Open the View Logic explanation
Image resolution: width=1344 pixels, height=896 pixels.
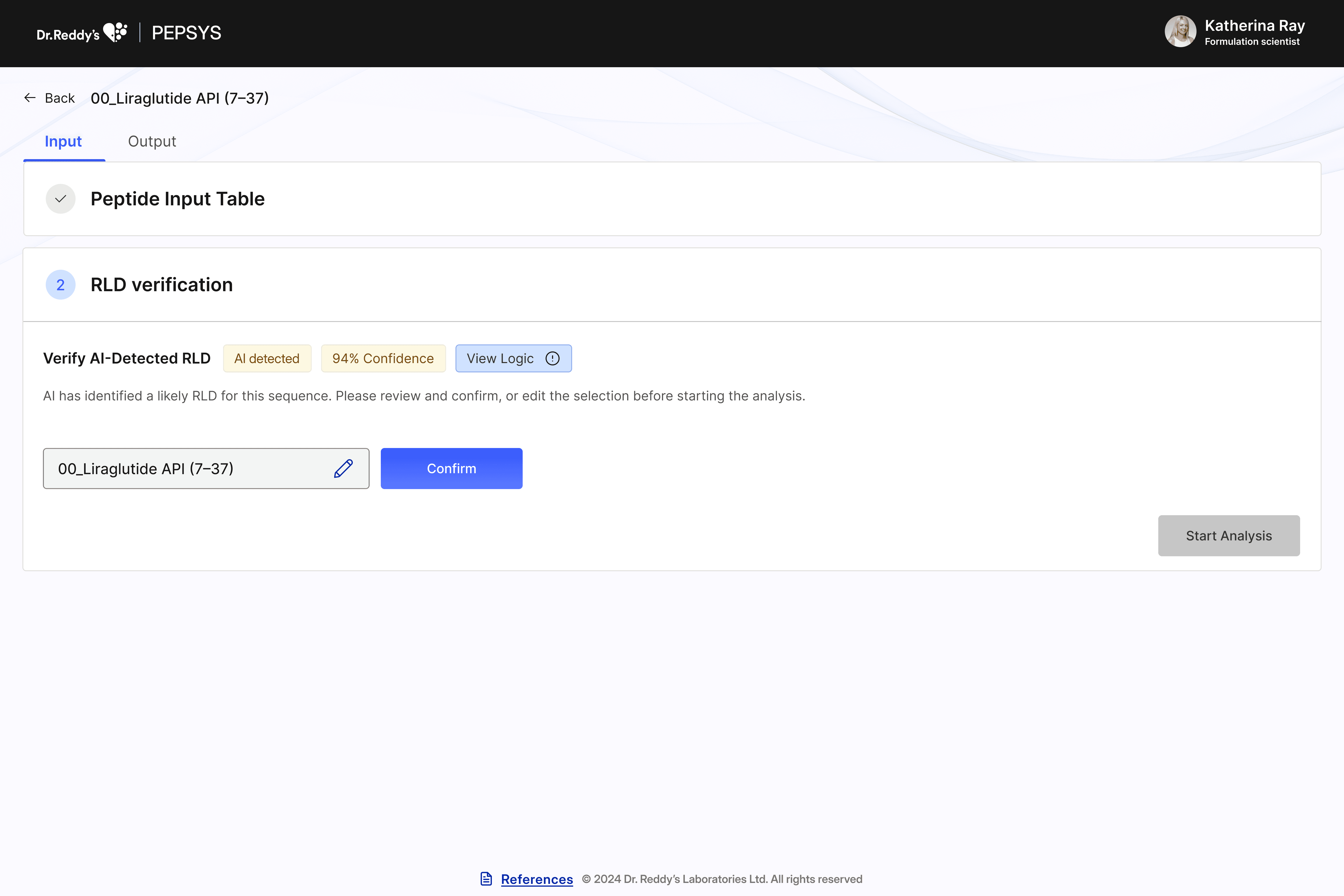click(x=500, y=358)
